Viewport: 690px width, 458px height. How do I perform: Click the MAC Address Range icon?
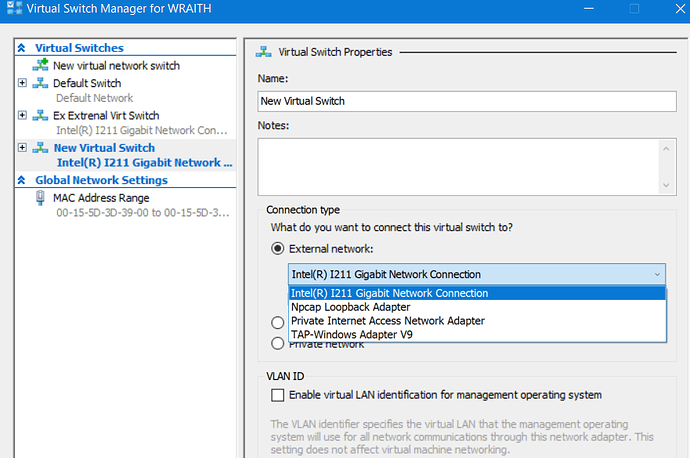pyautogui.click(x=42, y=198)
